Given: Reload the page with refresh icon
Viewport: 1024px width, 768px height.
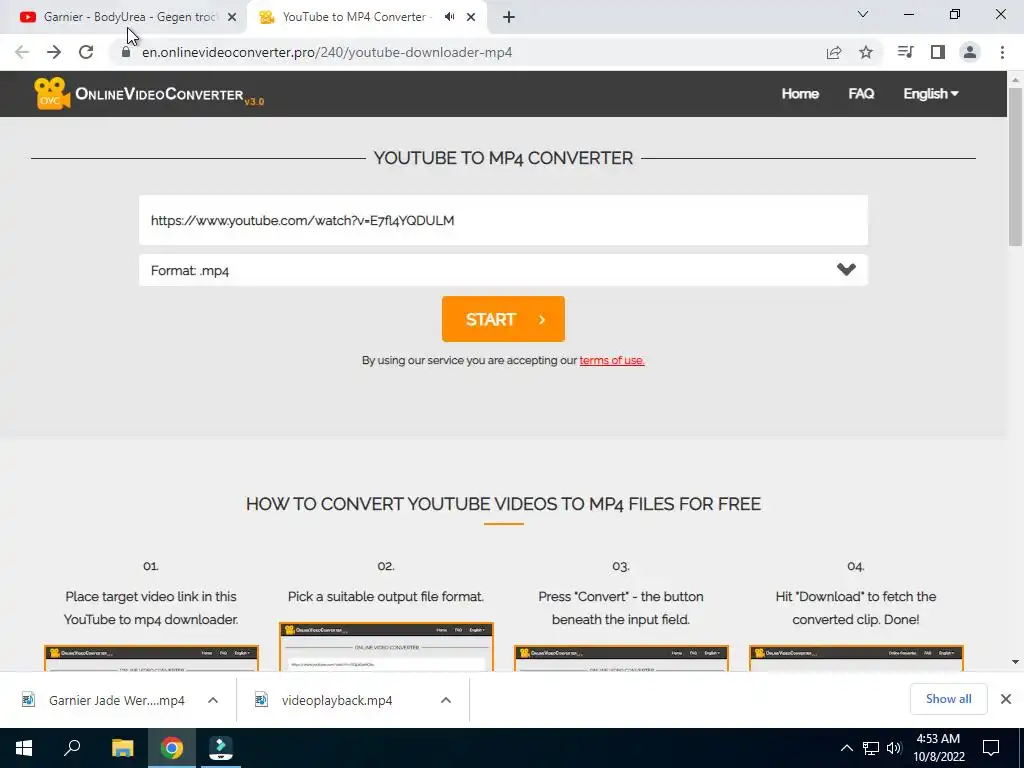Looking at the screenshot, I should (86, 52).
